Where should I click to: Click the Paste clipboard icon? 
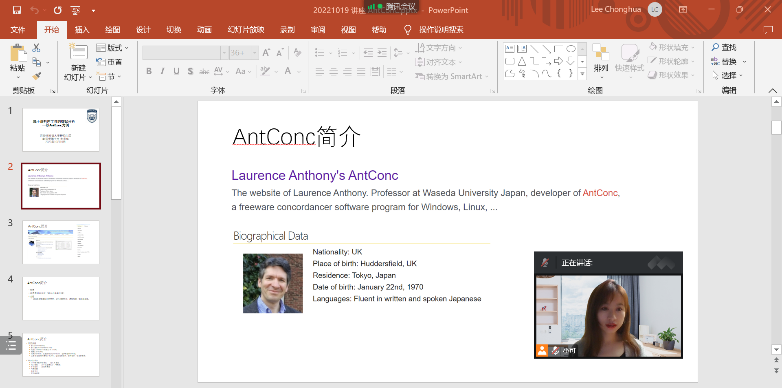(18, 54)
